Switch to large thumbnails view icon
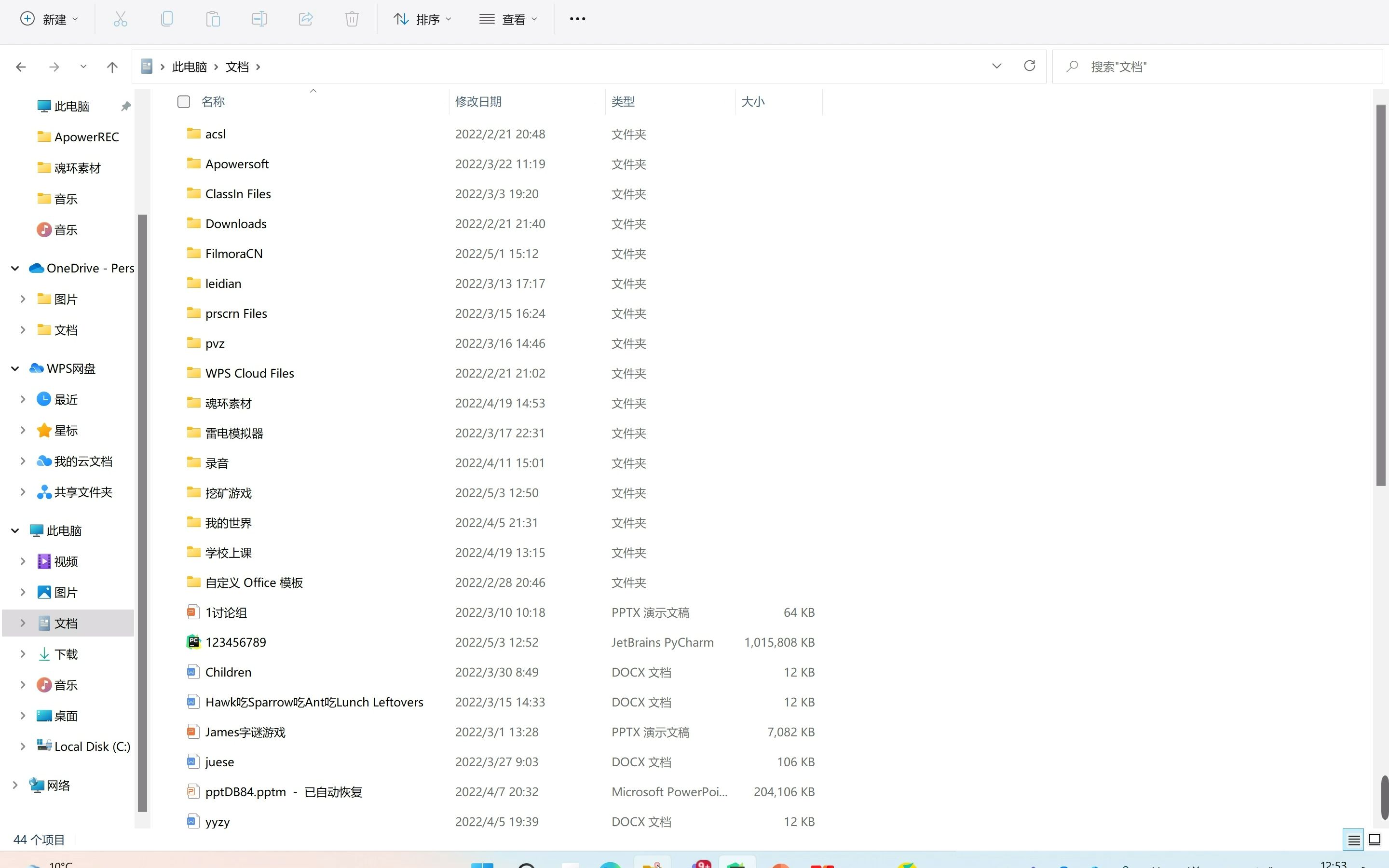 [x=1375, y=840]
